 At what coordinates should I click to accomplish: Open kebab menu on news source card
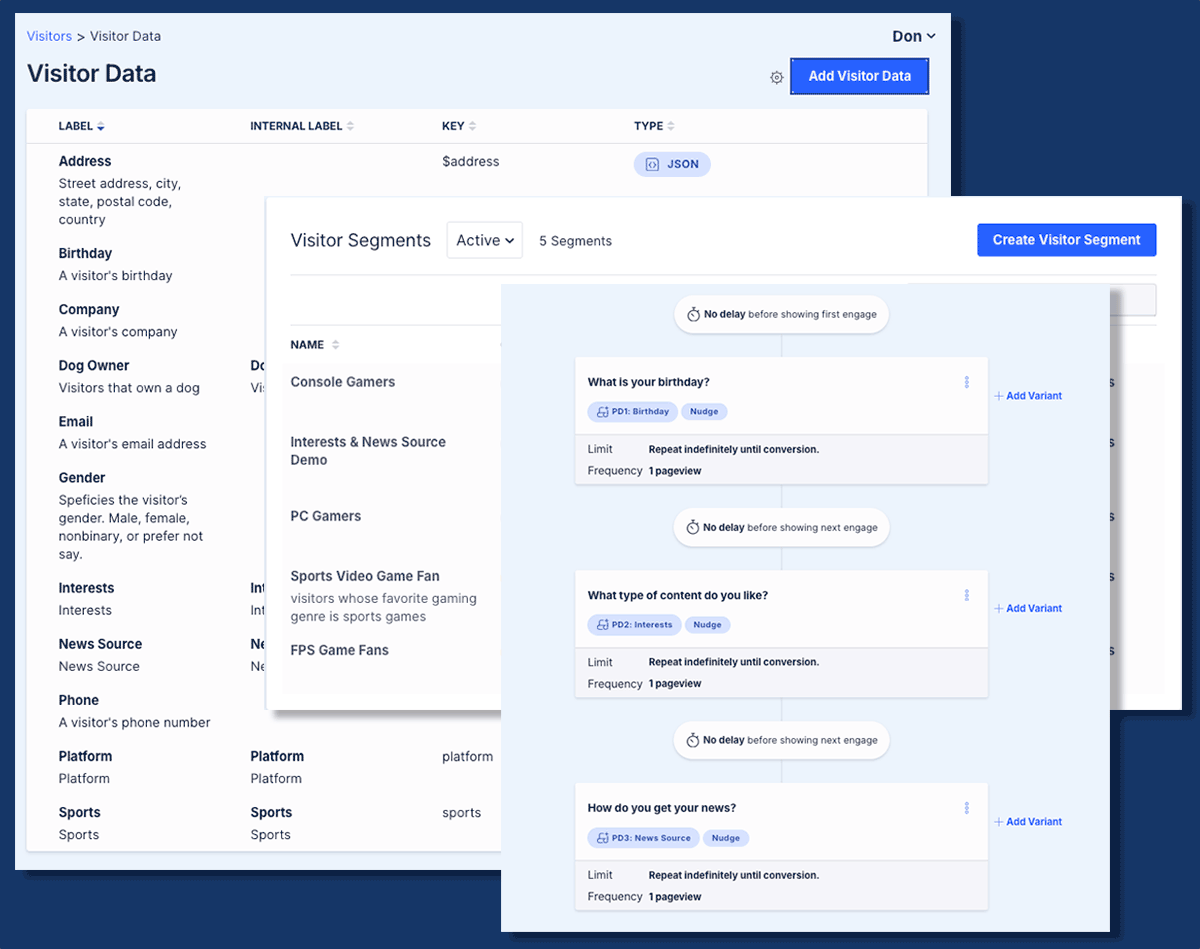click(x=966, y=808)
